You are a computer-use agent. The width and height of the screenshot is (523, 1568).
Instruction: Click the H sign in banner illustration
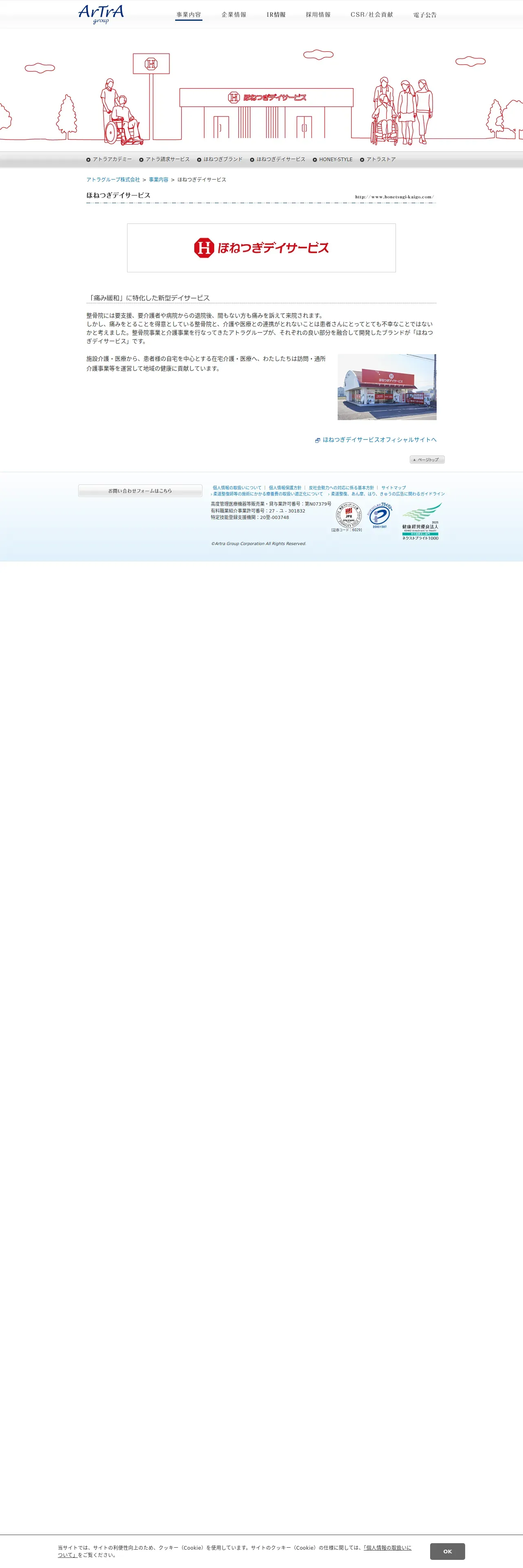click(151, 64)
